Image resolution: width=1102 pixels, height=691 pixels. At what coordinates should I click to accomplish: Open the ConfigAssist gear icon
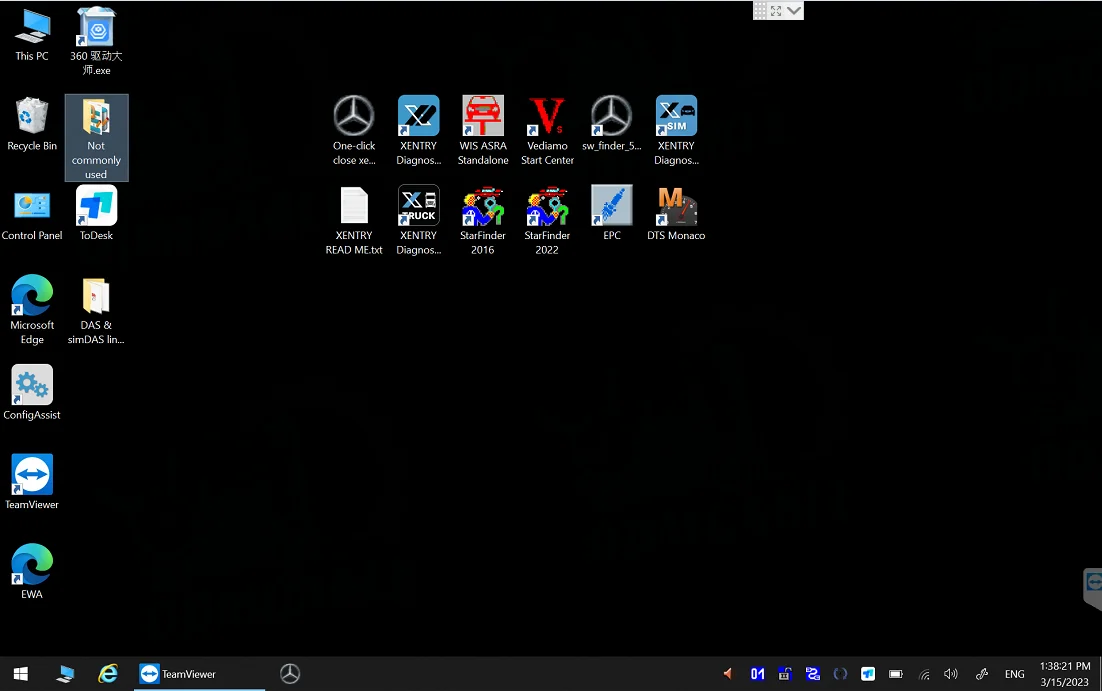32,386
